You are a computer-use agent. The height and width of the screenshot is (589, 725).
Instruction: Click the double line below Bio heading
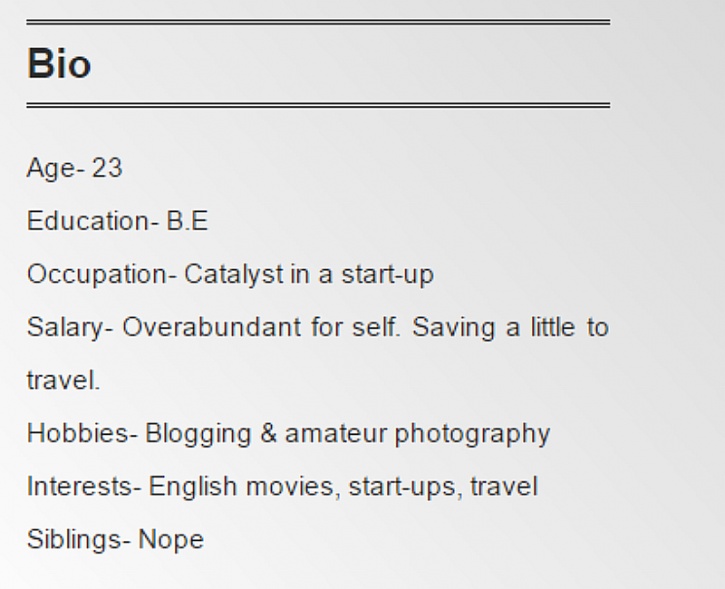pos(318,105)
